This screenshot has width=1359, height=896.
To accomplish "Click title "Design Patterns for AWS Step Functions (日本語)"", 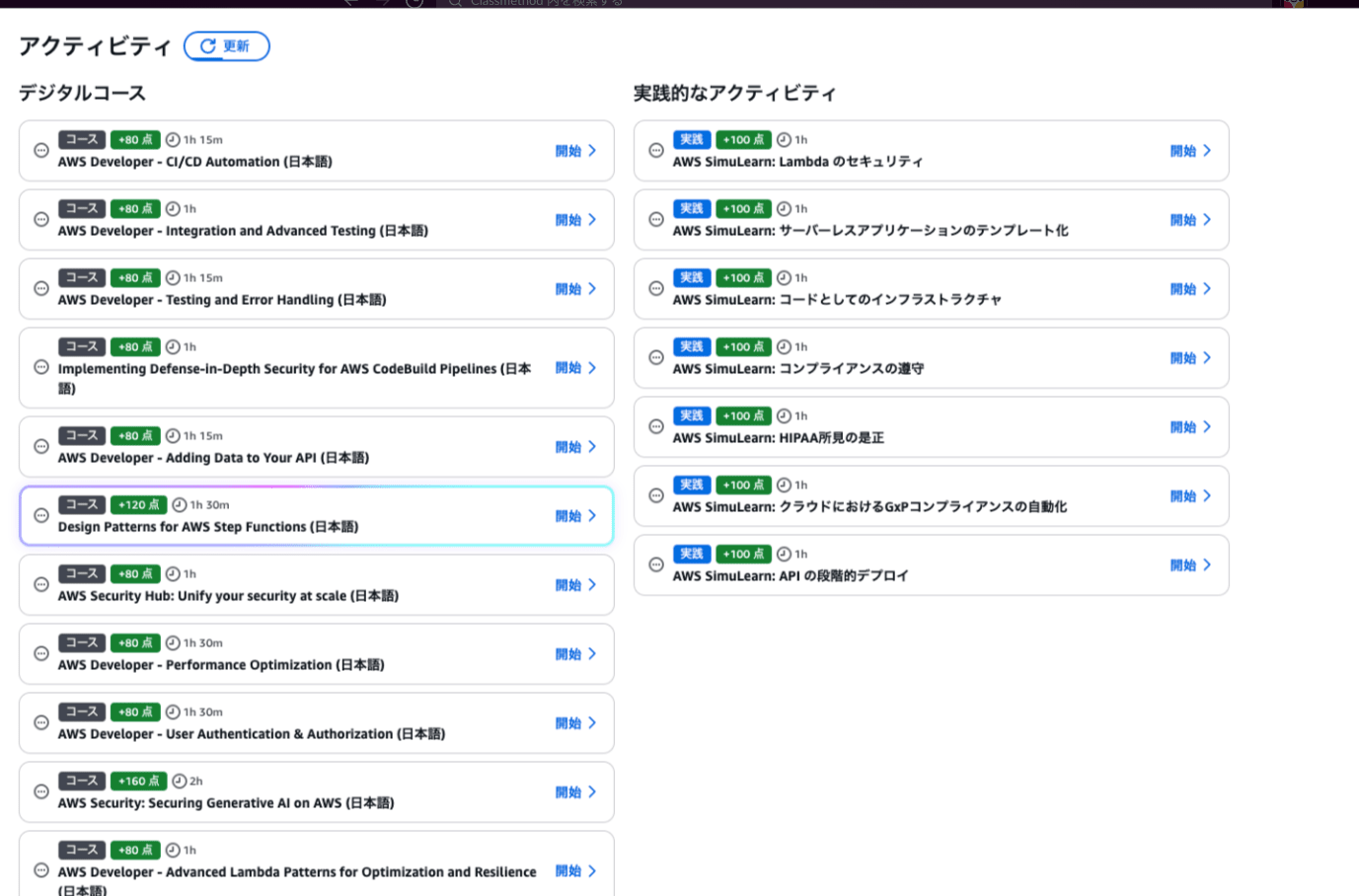I will (x=208, y=527).
